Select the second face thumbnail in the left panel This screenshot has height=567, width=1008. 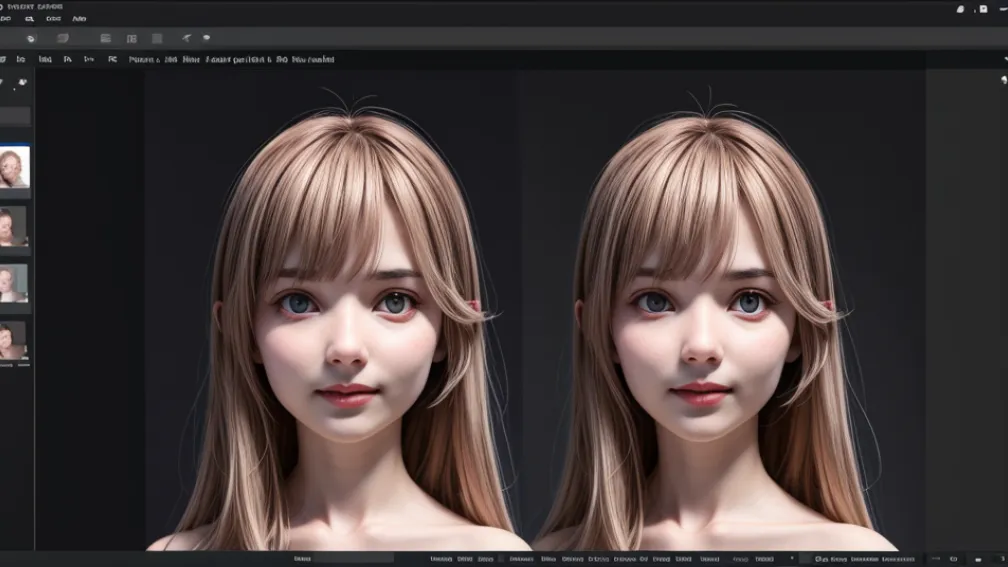click(14, 226)
